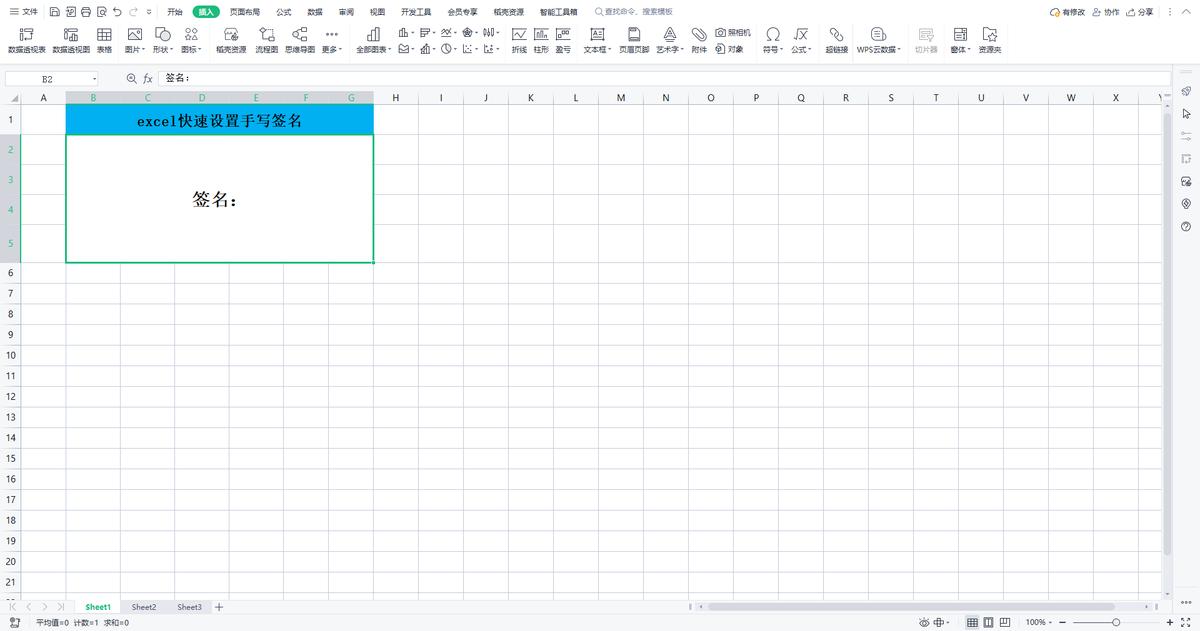1200x631 pixels.
Task: Click the zoom slider handle
Action: point(1116,622)
